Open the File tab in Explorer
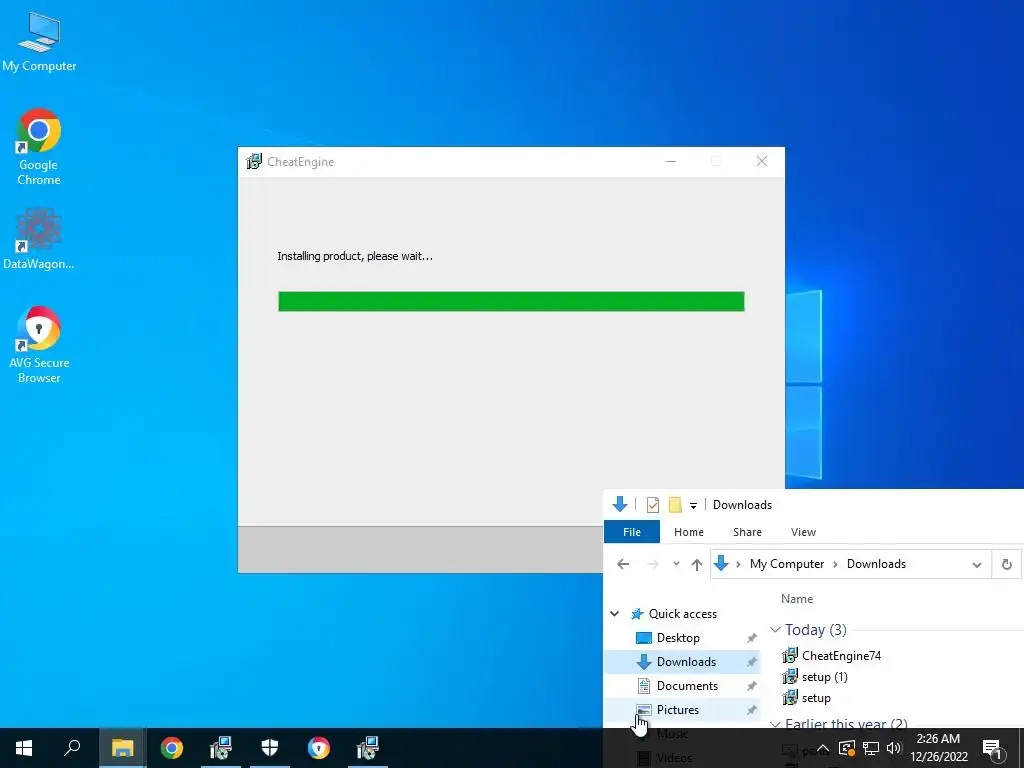The width and height of the screenshot is (1024, 768). (x=632, y=532)
